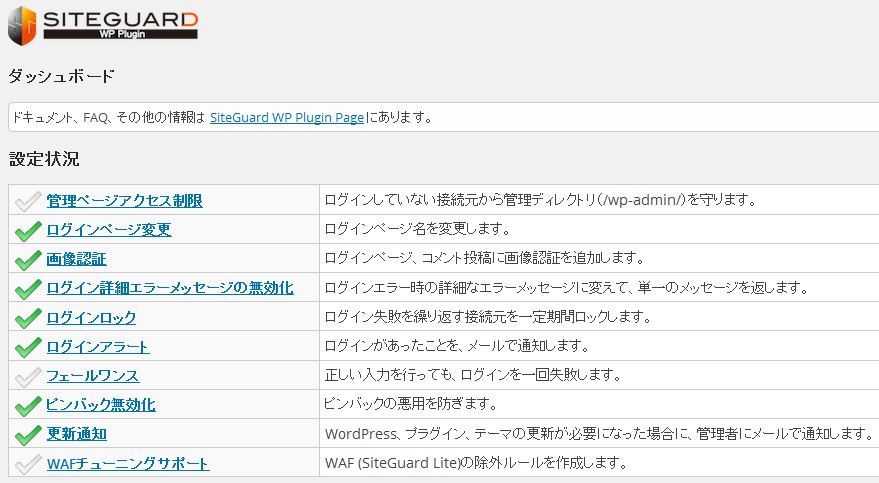Click description ピンバックの悪用を防ぎます。
The image size is (879, 483).
(411, 403)
